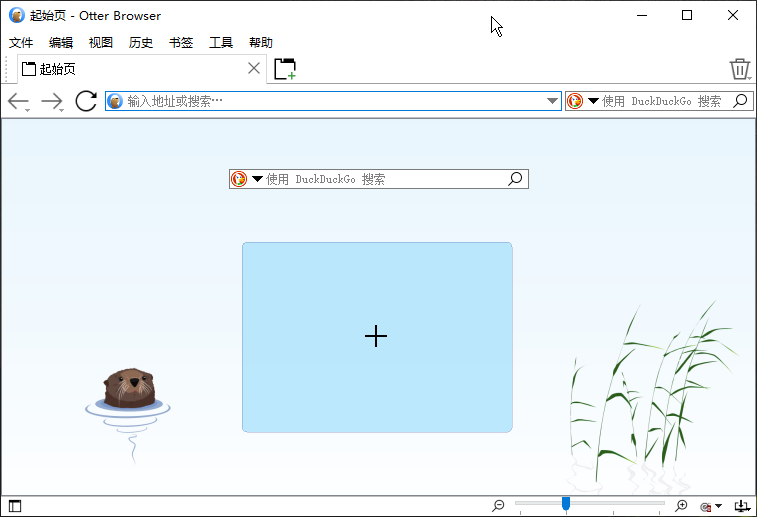This screenshot has width=757, height=517.
Task: Open a new tab with the plus icon
Action: click(285, 69)
